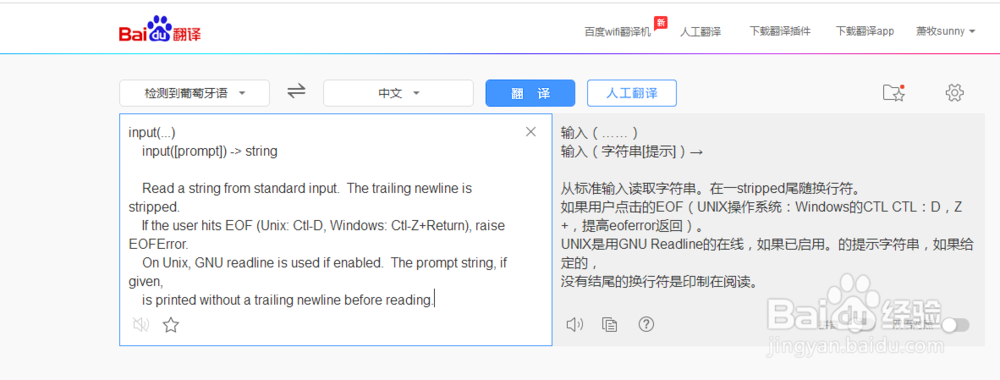Click the source line 'input([prompt]) -> string'
Image resolution: width=1000 pixels, height=380 pixels.
[210, 151]
